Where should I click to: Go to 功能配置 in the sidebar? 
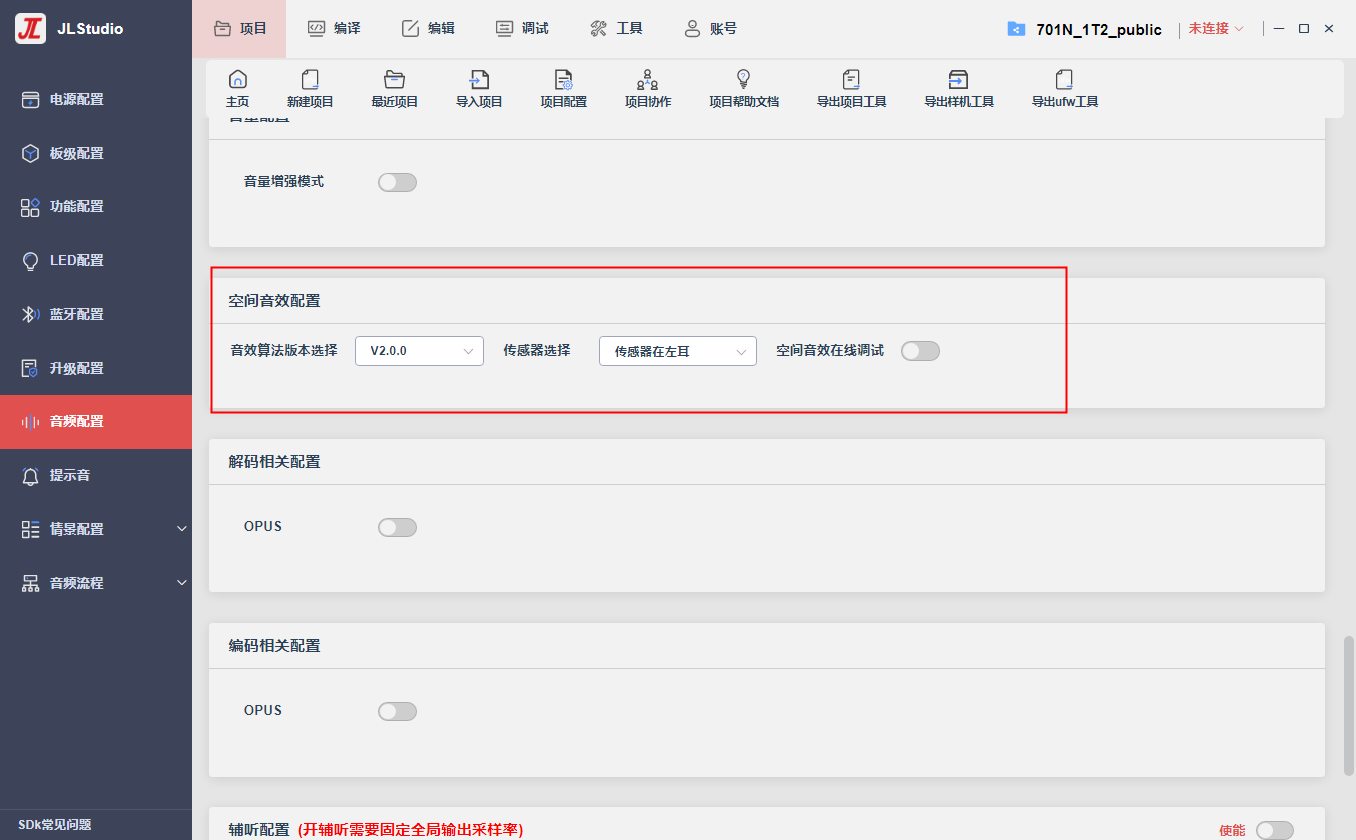pyautogui.click(x=96, y=207)
